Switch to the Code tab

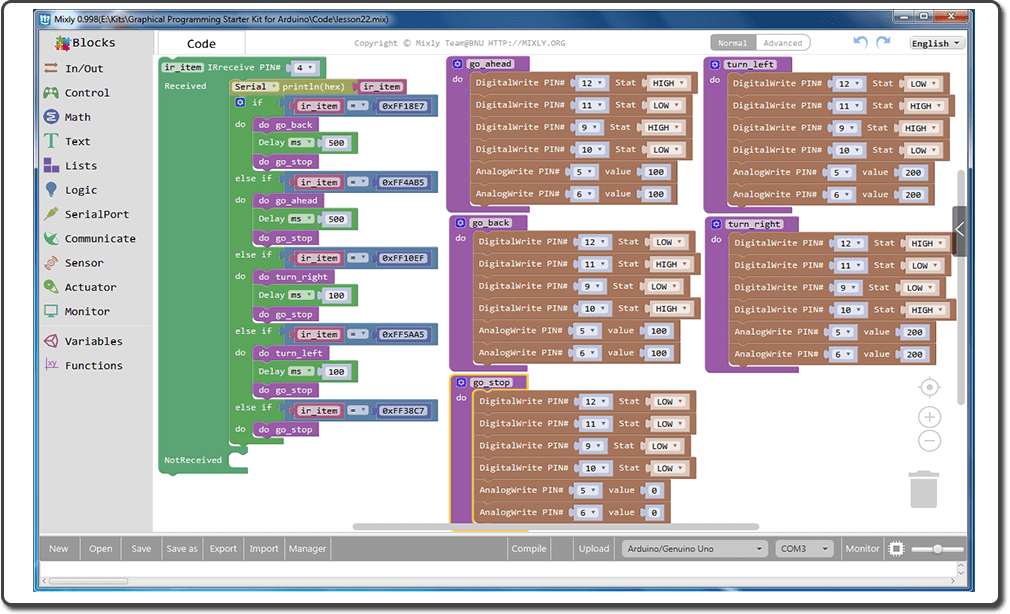200,42
